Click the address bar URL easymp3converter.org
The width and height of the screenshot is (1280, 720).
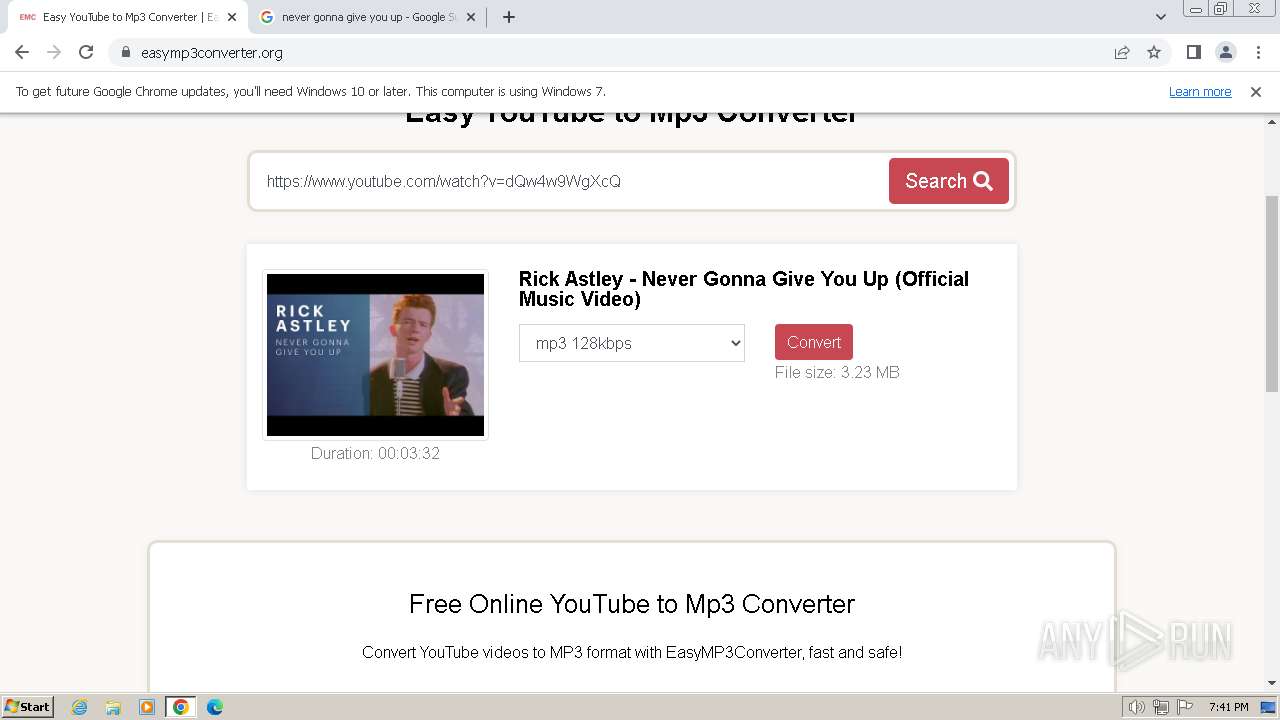coord(212,53)
